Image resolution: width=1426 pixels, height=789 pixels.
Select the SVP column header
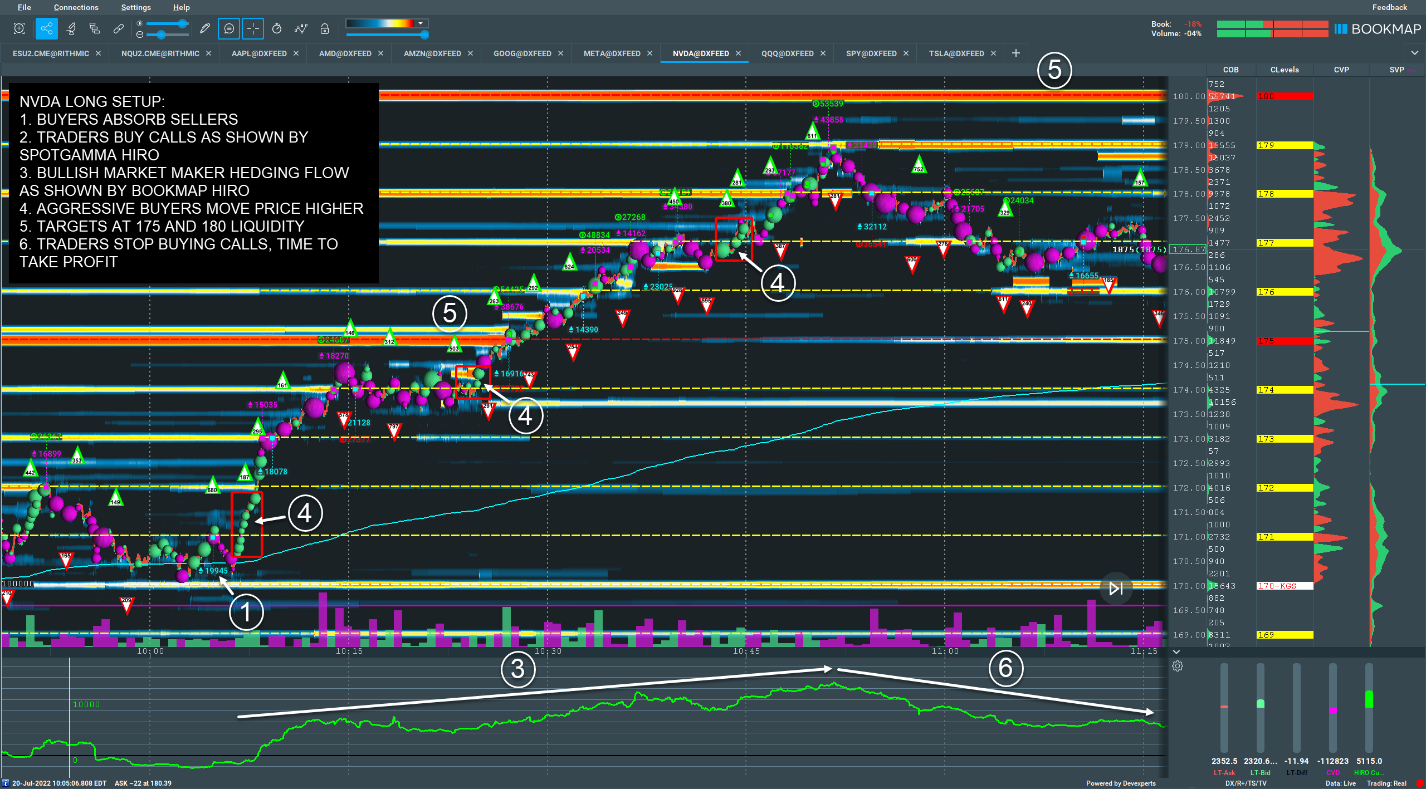(x=1396, y=70)
